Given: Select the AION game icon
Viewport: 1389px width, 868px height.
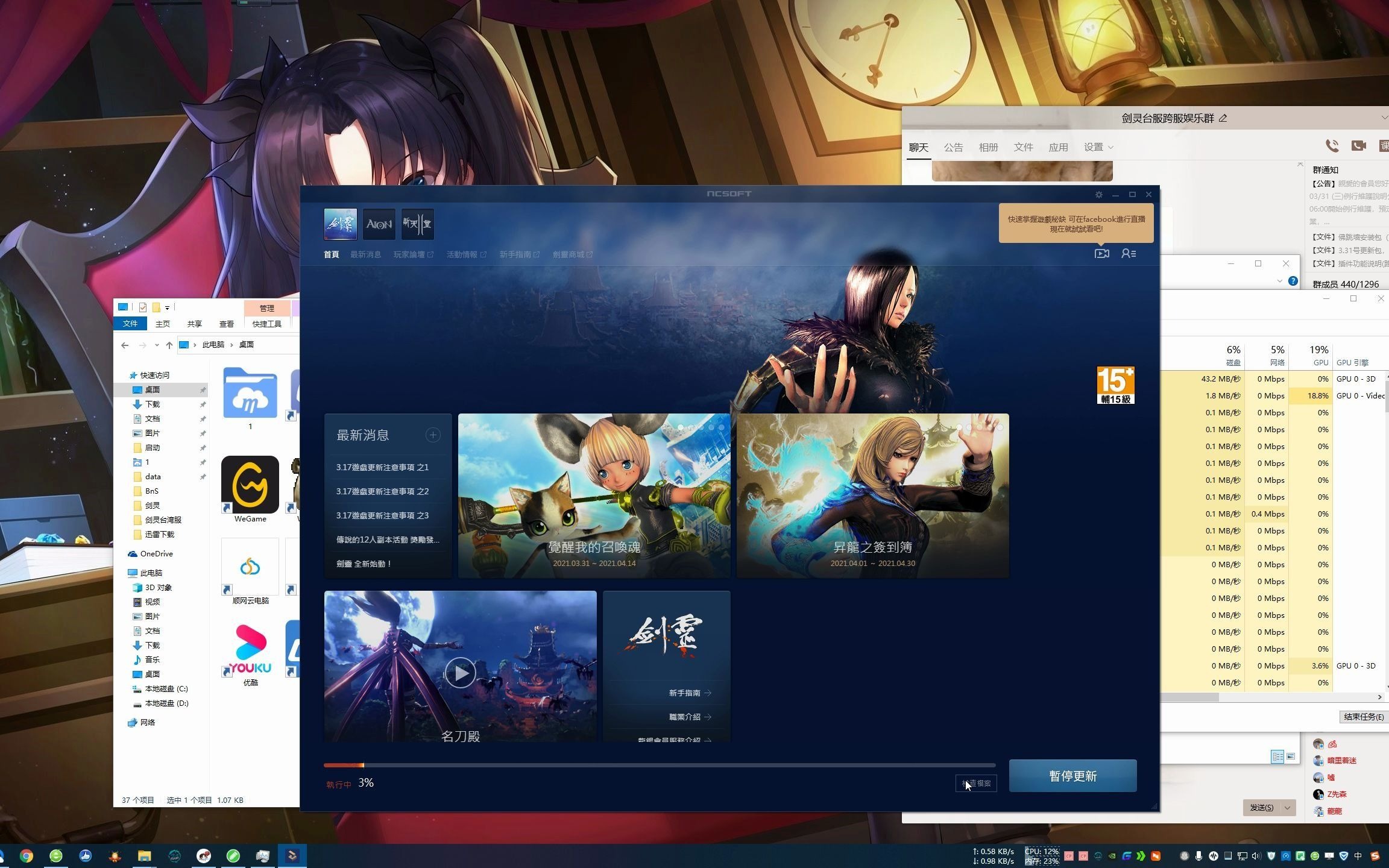Looking at the screenshot, I should coord(379,224).
